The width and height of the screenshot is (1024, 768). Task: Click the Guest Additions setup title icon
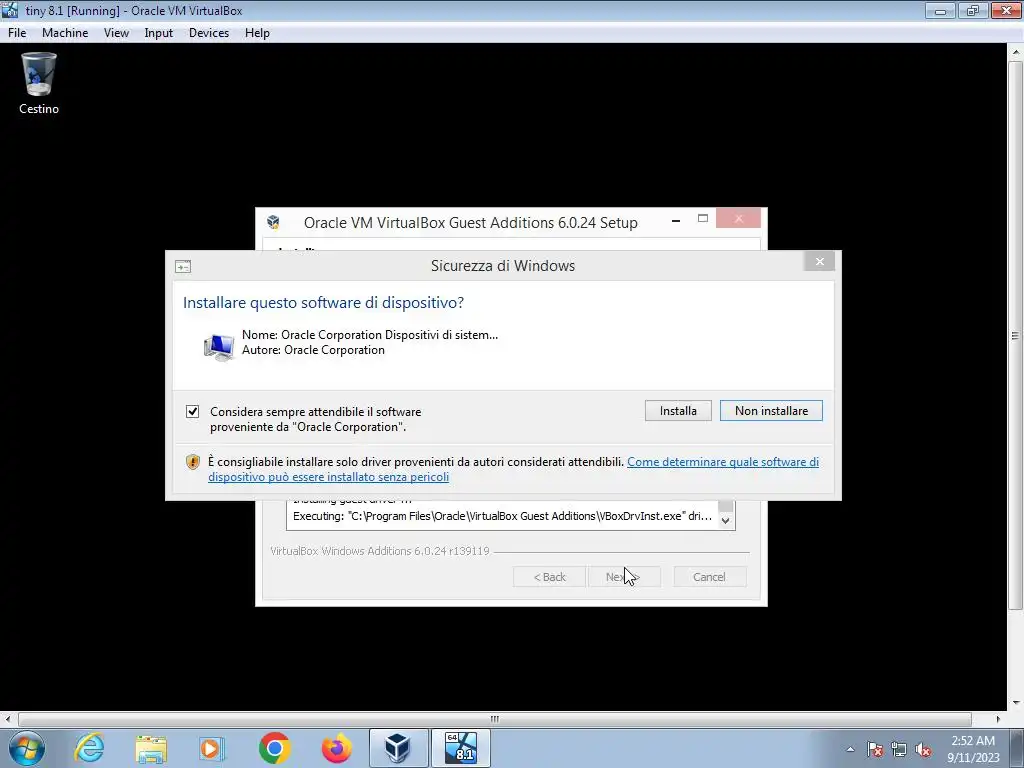coord(274,223)
